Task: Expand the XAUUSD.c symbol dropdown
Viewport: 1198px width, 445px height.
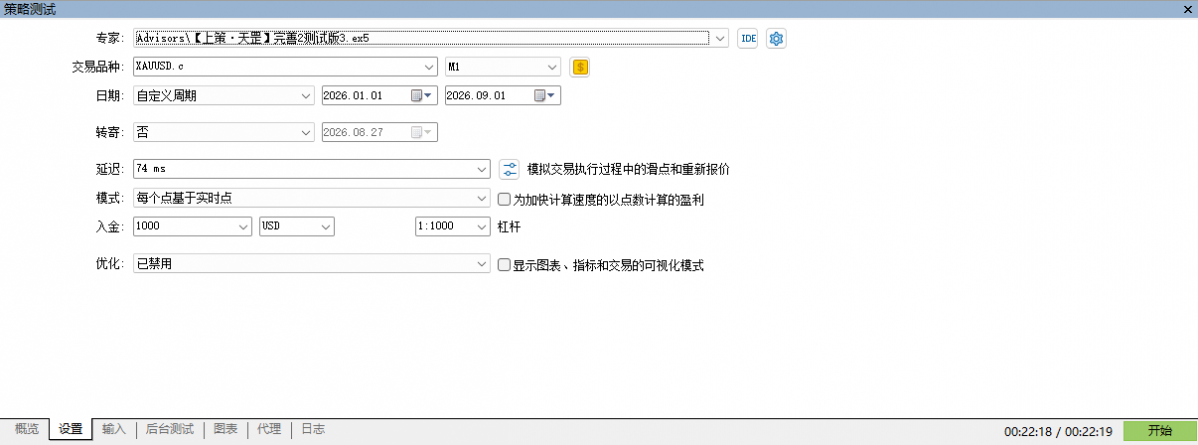Action: coord(429,67)
